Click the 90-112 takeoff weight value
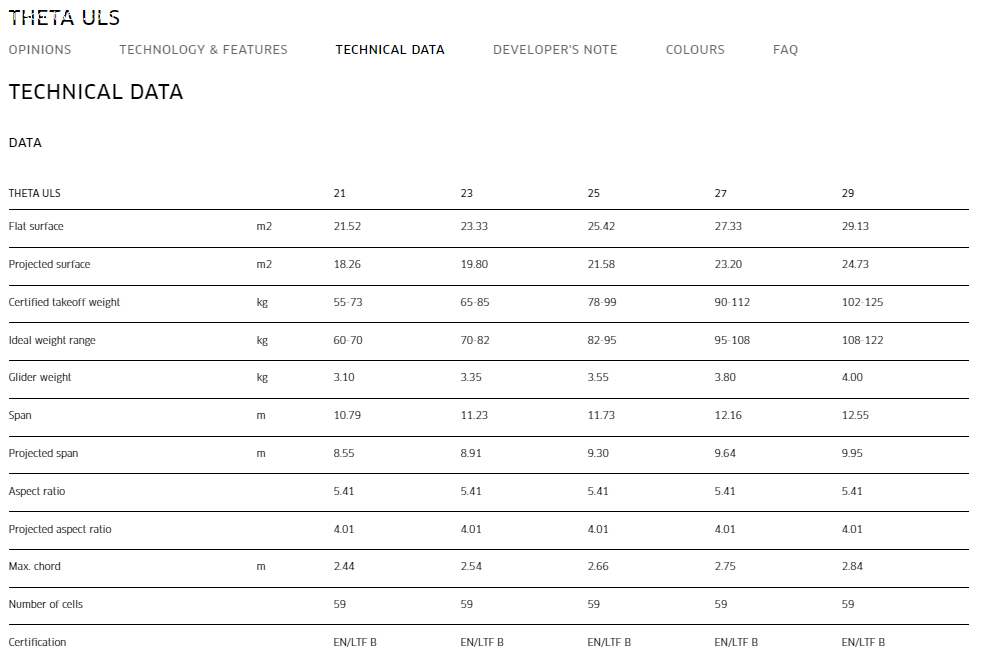992x670 pixels. pyautogui.click(x=732, y=302)
